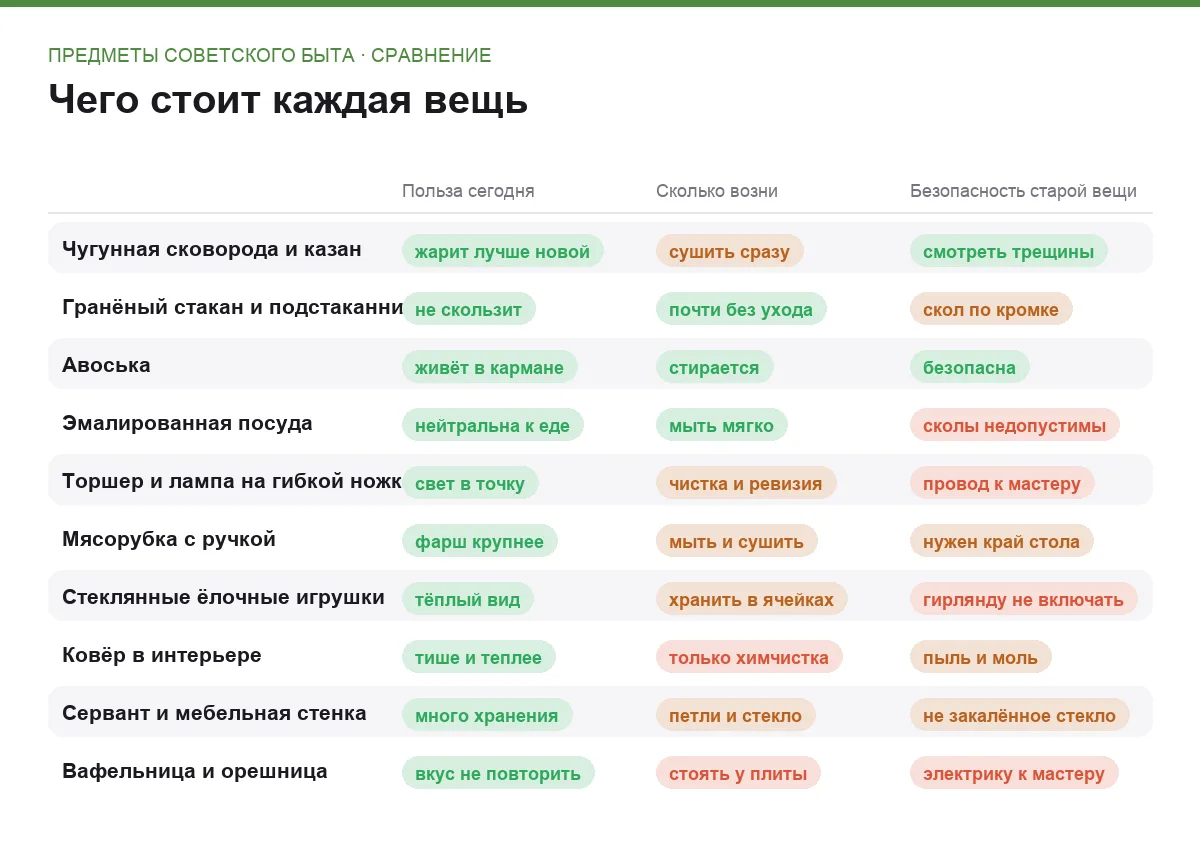
Task: Click the pill 'фарш крупнее'
Action: coord(480,541)
